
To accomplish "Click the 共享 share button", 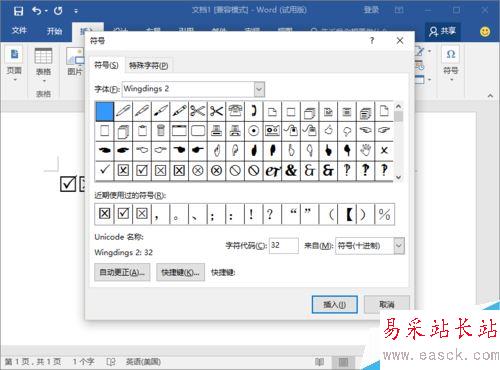I will click(x=443, y=31).
